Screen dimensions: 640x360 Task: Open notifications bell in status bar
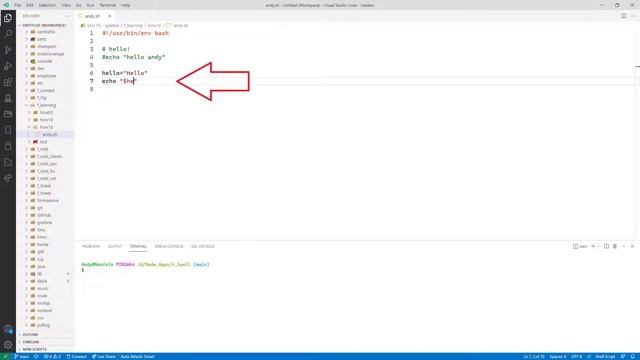pyautogui.click(x=633, y=357)
